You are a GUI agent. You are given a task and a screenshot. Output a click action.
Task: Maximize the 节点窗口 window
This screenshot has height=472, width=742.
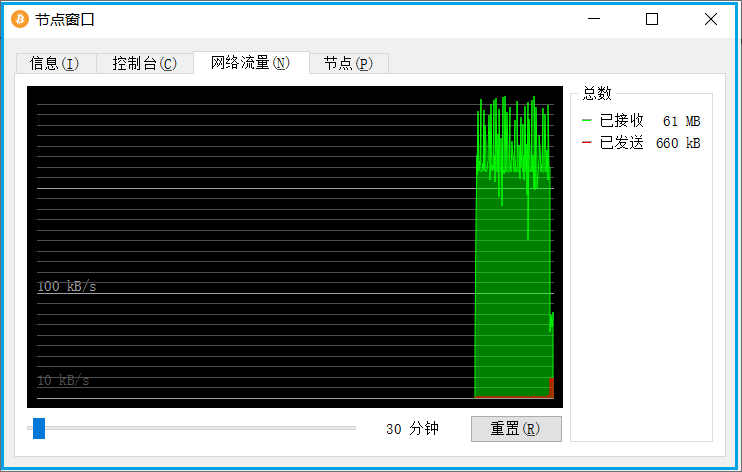[652, 19]
